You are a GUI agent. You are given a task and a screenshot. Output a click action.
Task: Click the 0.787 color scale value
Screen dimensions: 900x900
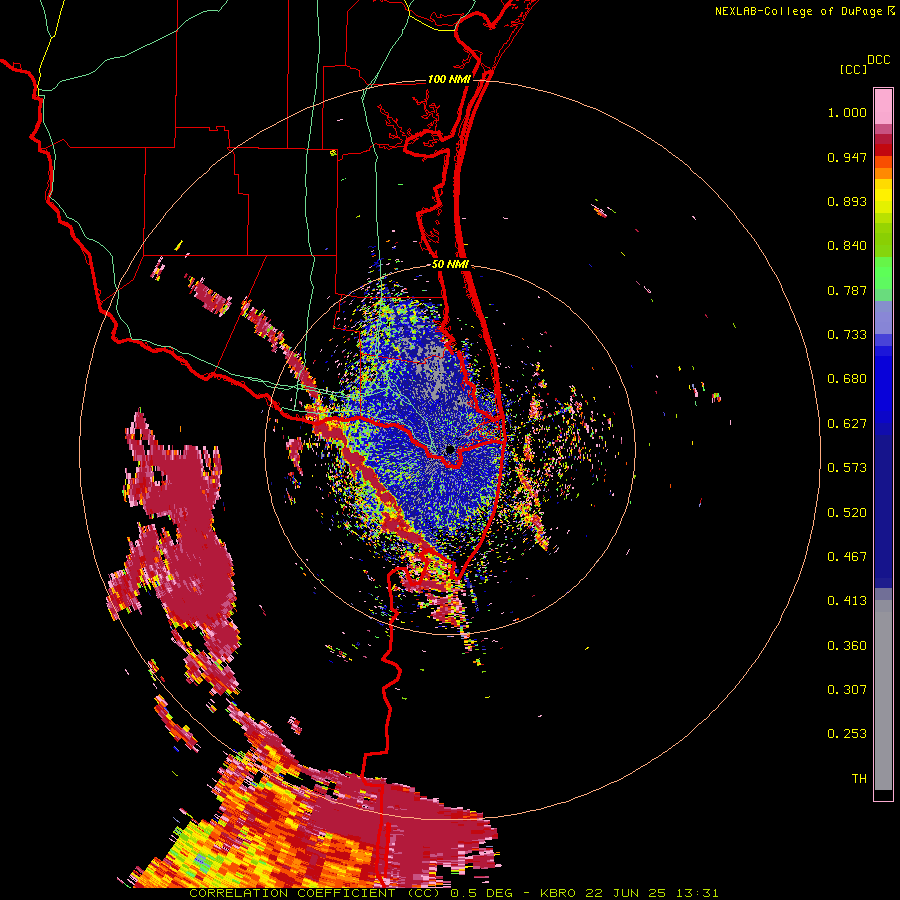pos(847,290)
